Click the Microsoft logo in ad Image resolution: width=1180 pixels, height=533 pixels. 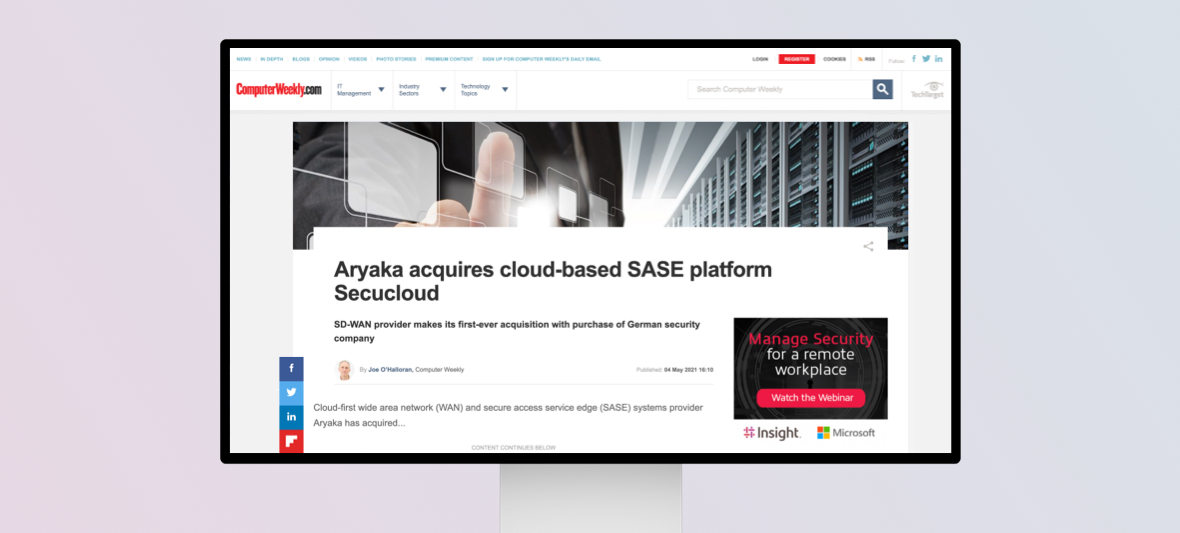(846, 433)
